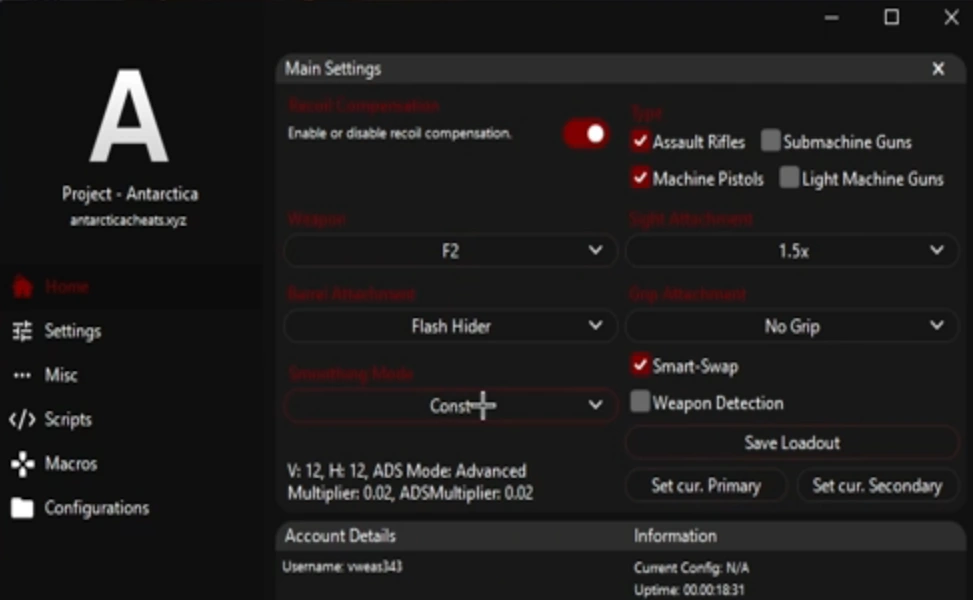Viewport: 973px width, 600px height.
Task: Click "Enable or disable recoil compensation." text
Action: click(400, 133)
